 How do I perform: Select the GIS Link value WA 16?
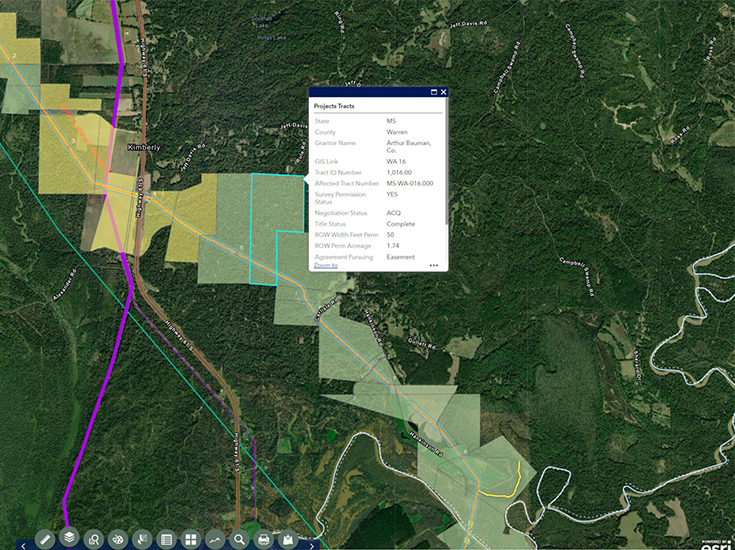[396, 161]
